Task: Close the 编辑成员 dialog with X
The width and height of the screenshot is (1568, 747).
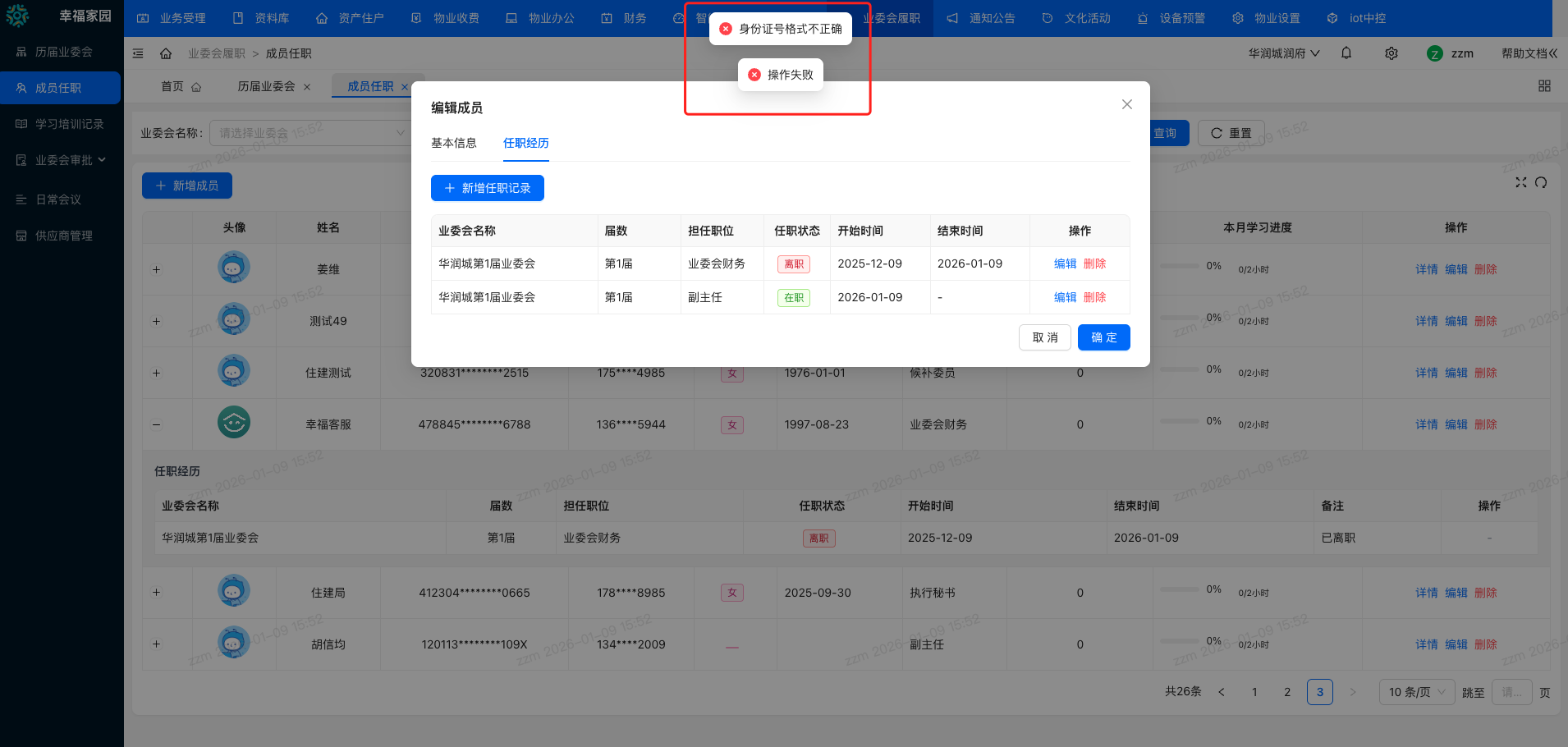Action: click(1126, 104)
